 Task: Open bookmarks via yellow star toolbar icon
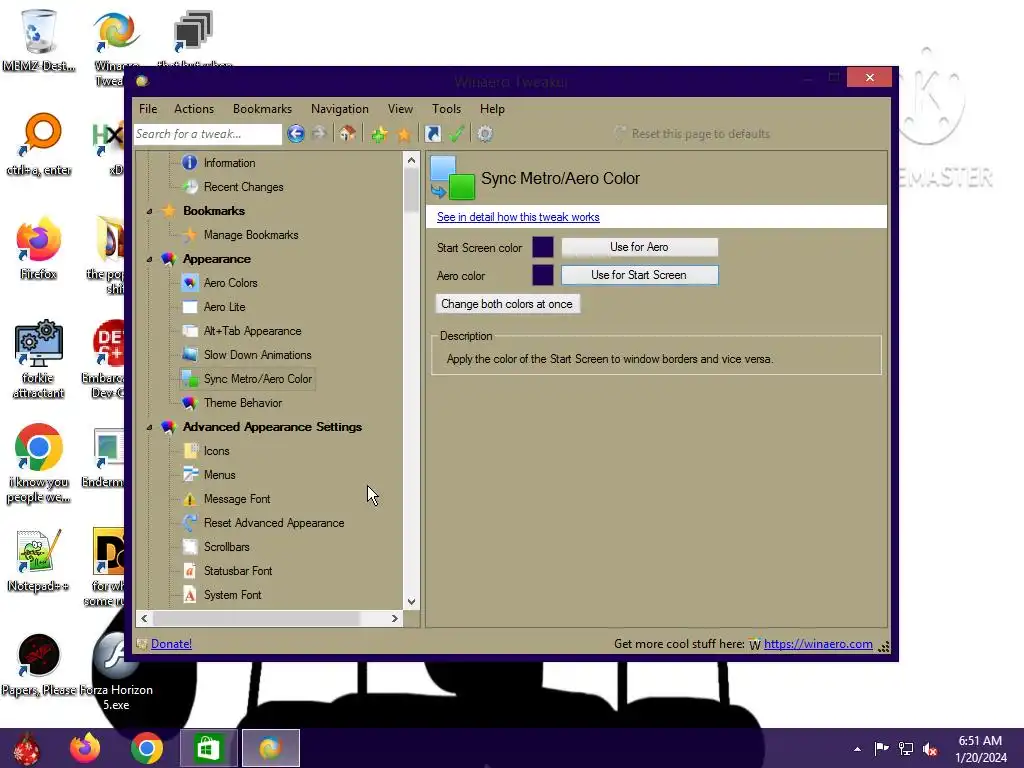click(404, 134)
